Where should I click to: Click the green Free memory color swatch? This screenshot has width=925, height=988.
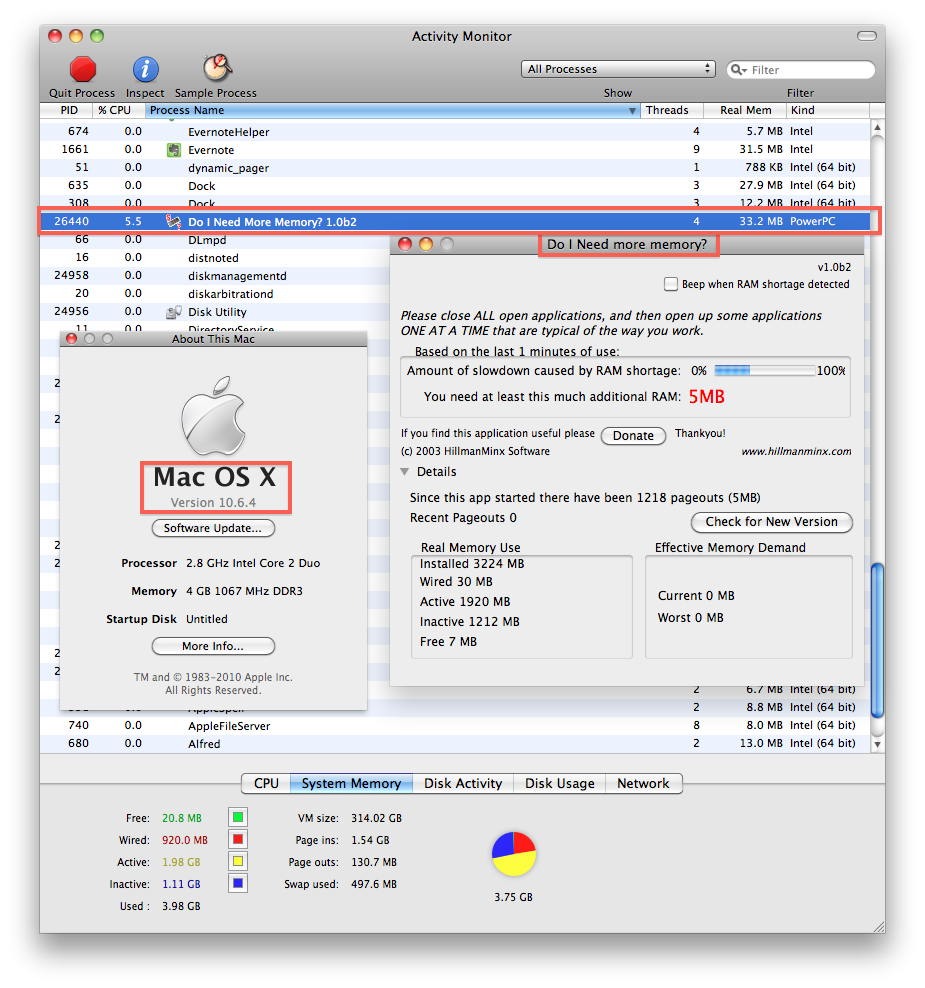[238, 817]
